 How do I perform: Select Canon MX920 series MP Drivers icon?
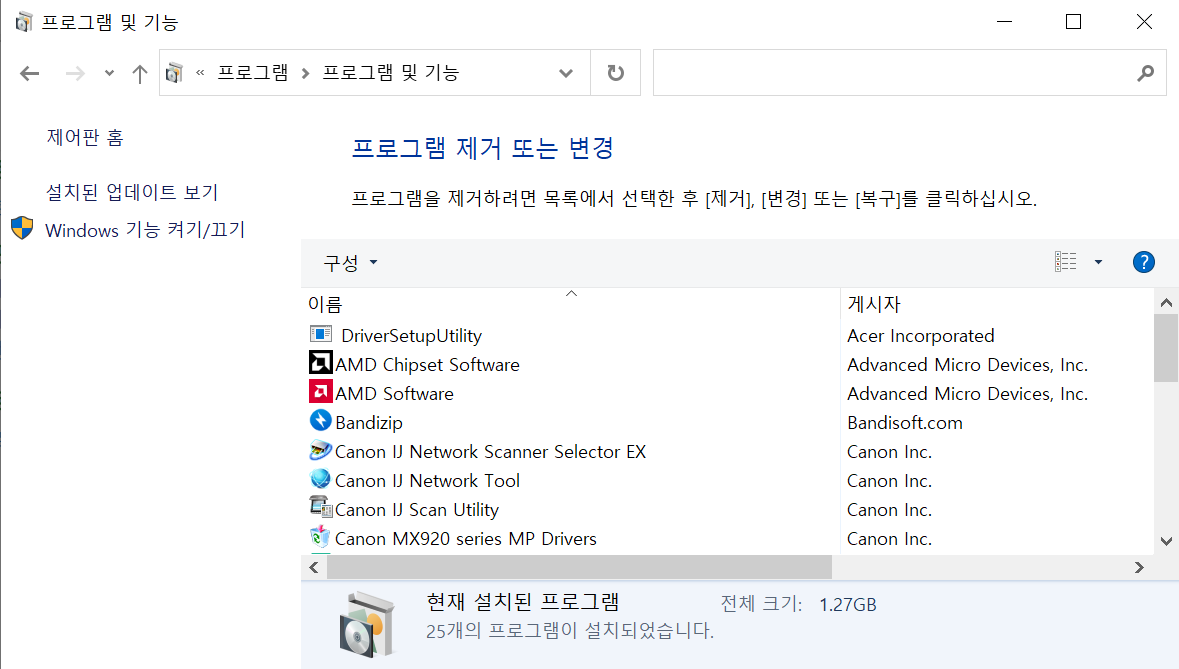[321, 537]
